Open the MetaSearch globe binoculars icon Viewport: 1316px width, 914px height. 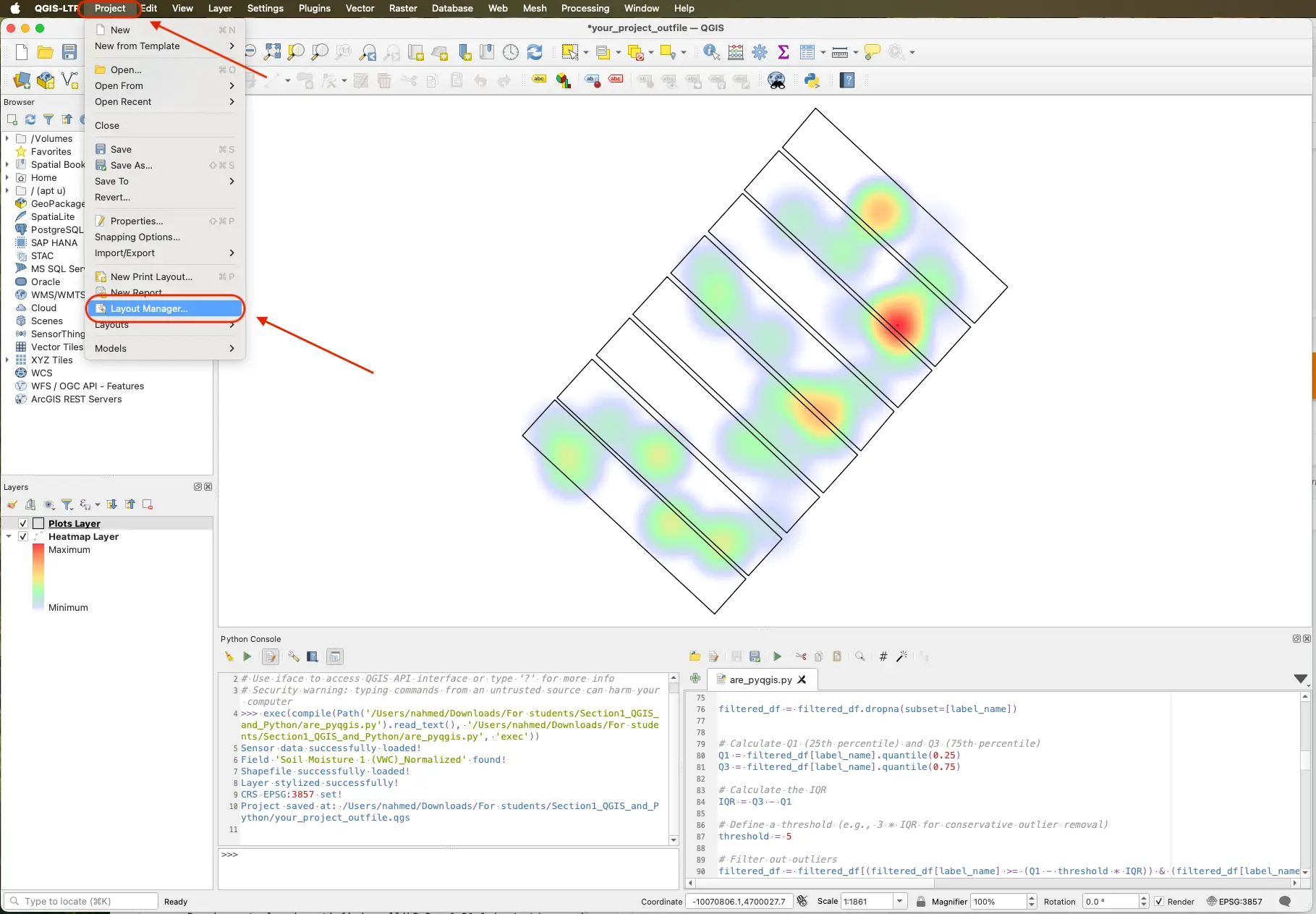coord(776,80)
